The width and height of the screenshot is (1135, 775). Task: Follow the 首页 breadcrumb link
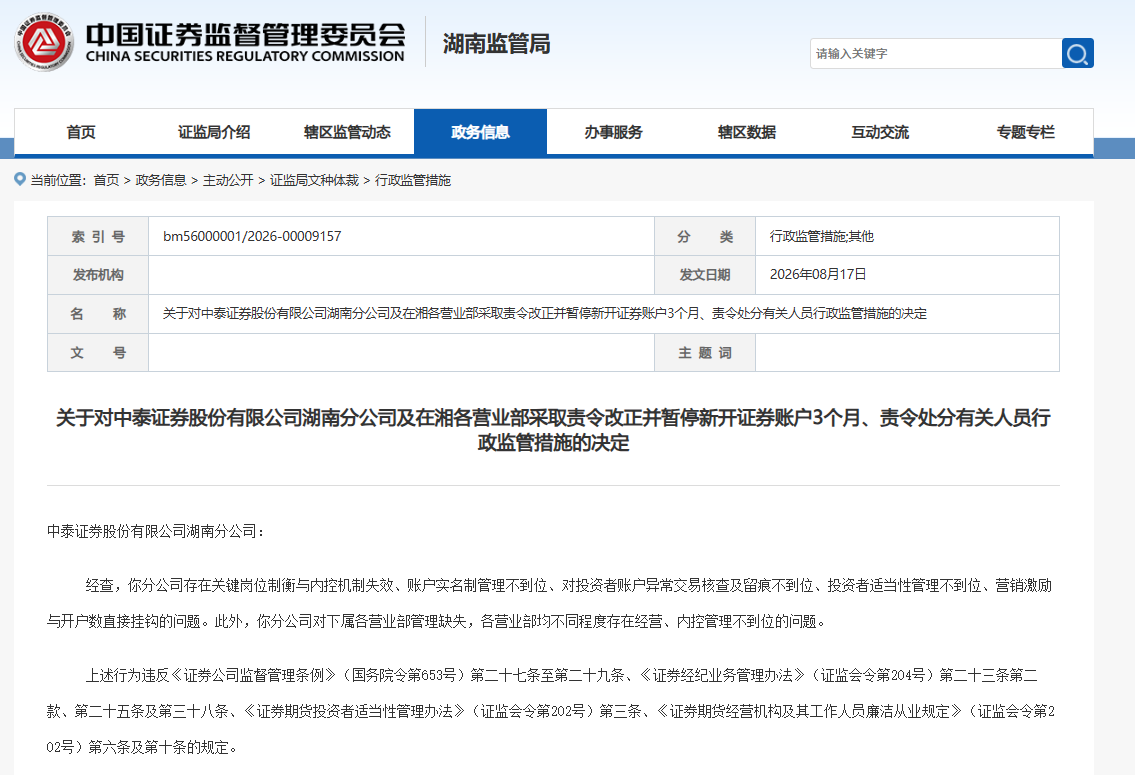(106, 180)
